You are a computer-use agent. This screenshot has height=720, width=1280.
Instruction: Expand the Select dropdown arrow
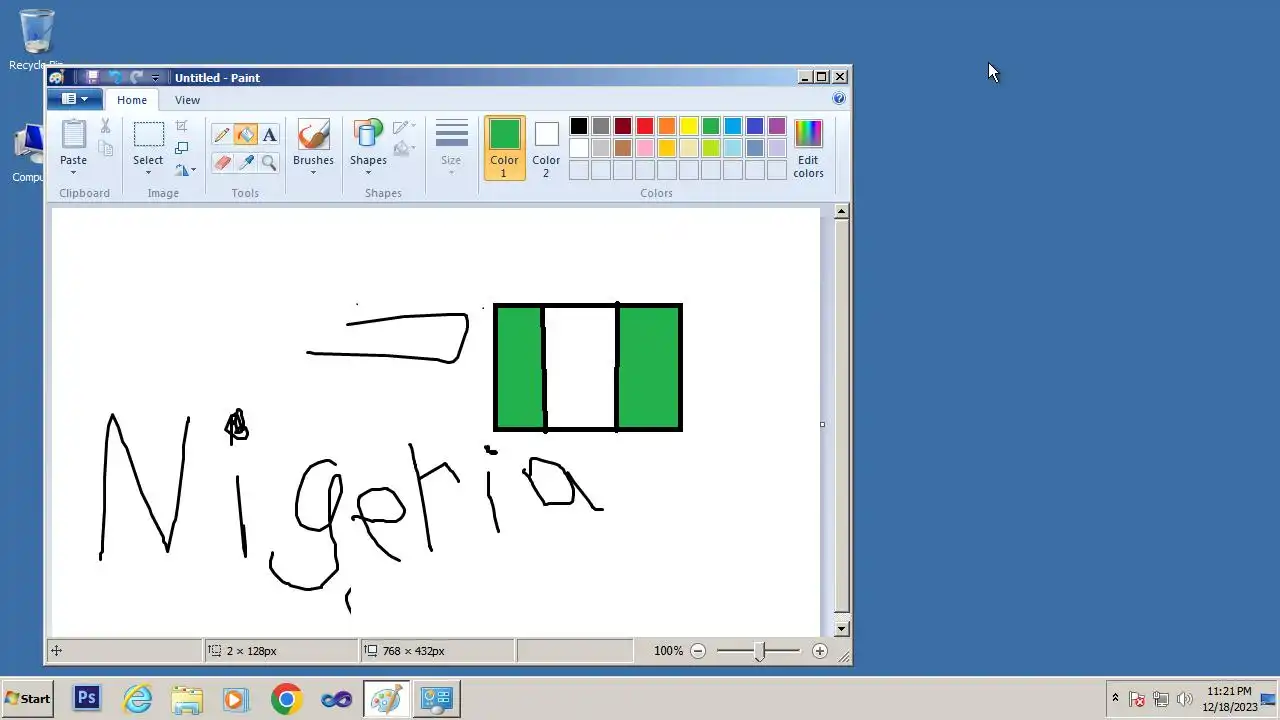click(148, 172)
